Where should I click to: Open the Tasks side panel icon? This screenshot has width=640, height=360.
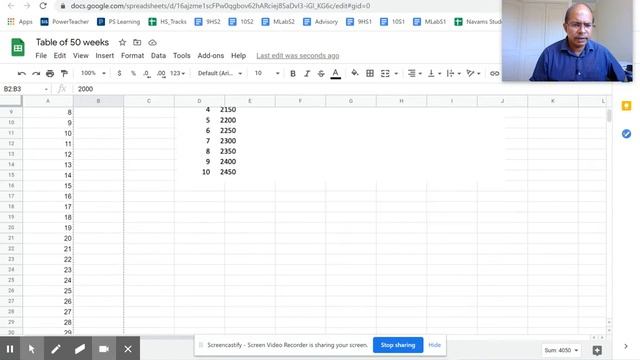[x=626, y=134]
